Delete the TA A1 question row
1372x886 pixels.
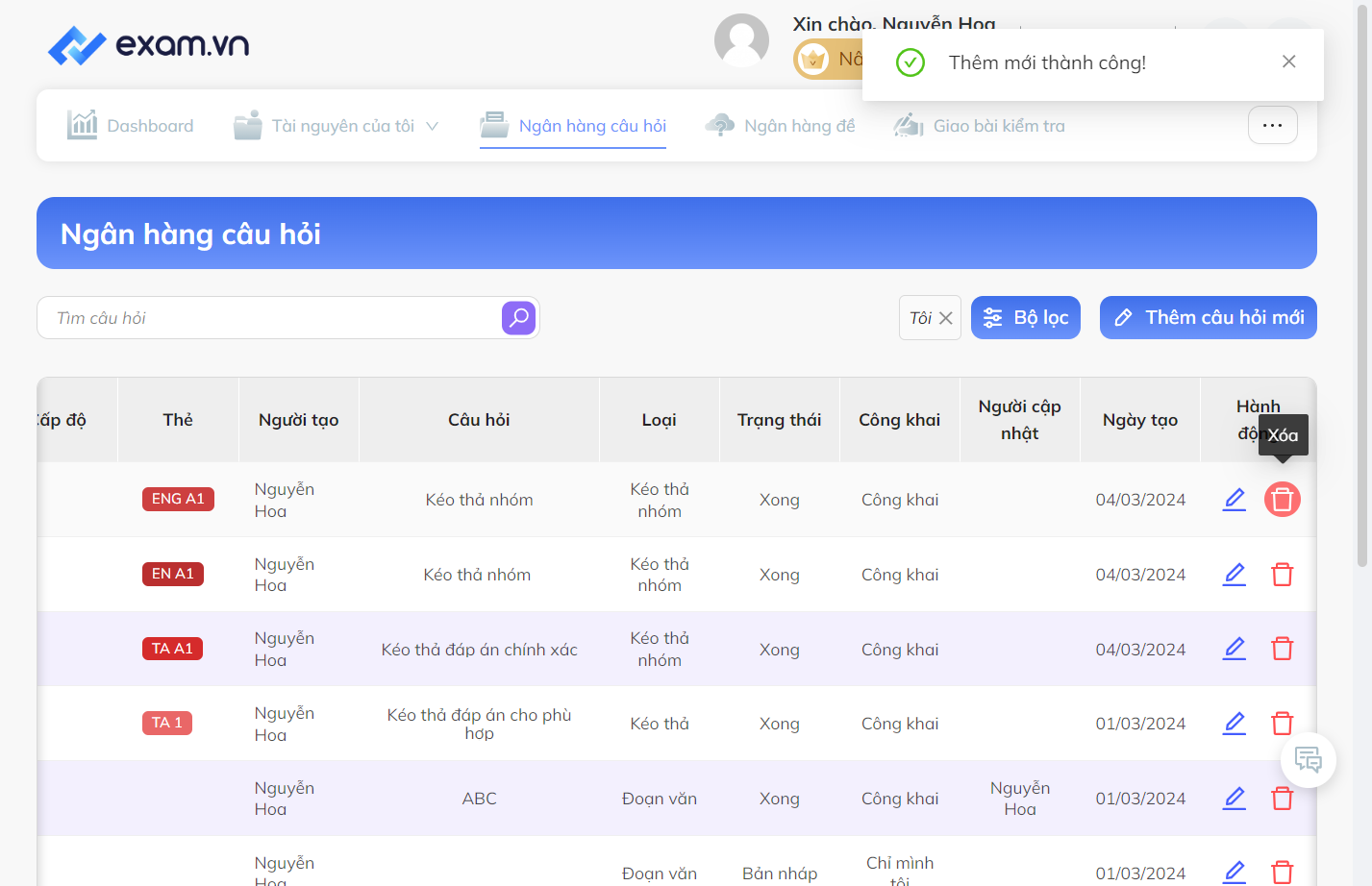pyautogui.click(x=1282, y=649)
